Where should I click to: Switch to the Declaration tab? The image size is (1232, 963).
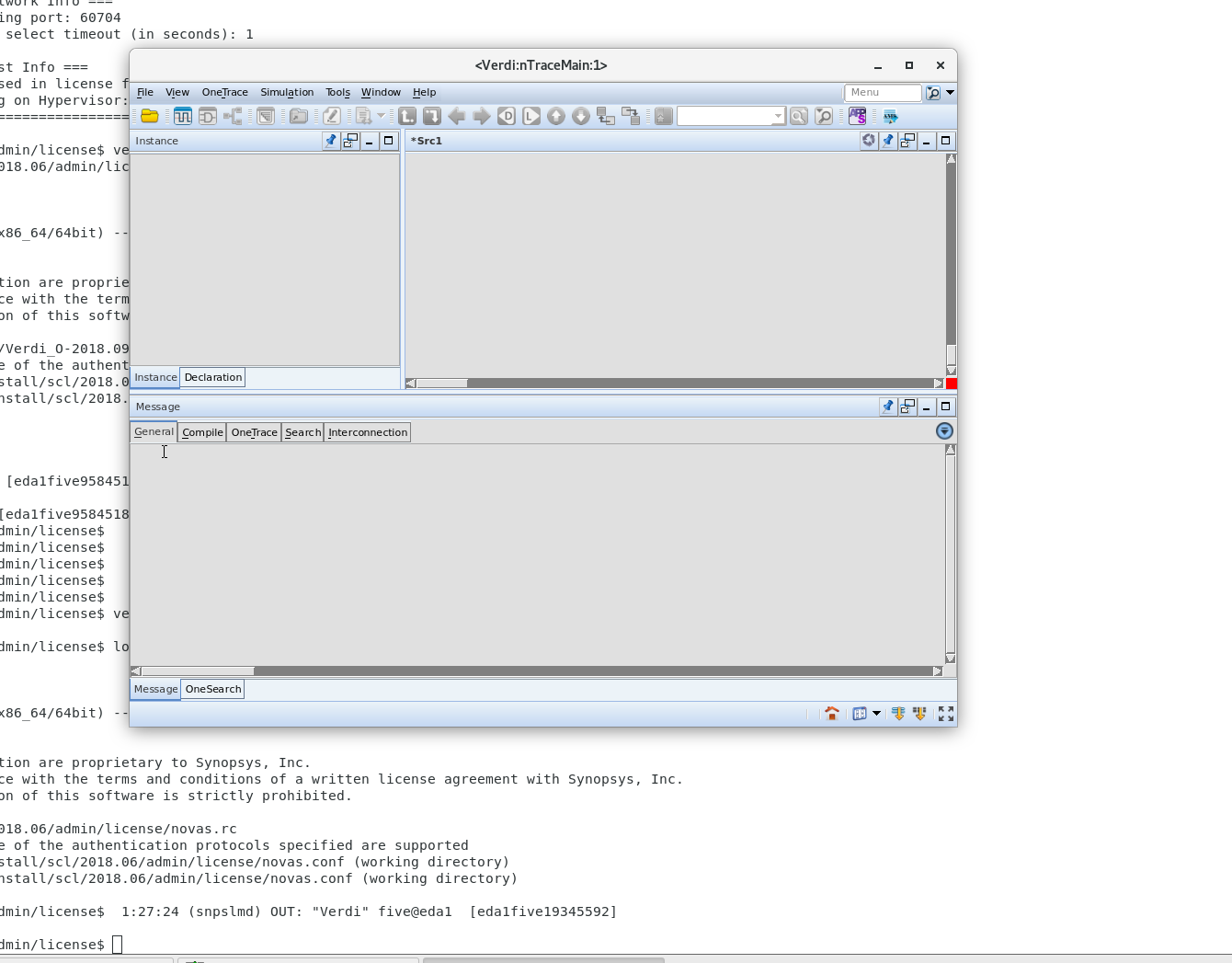(212, 377)
